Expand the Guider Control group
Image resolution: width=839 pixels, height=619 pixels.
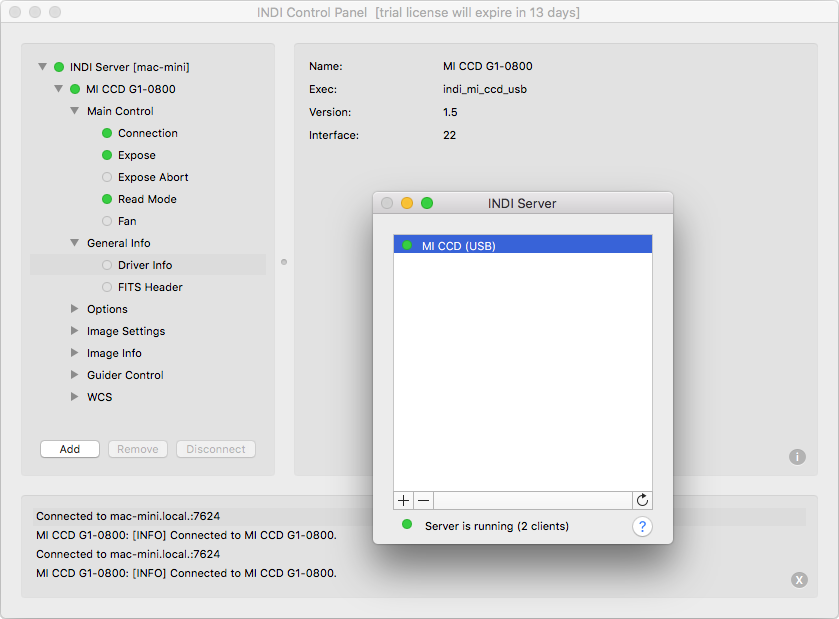75,375
